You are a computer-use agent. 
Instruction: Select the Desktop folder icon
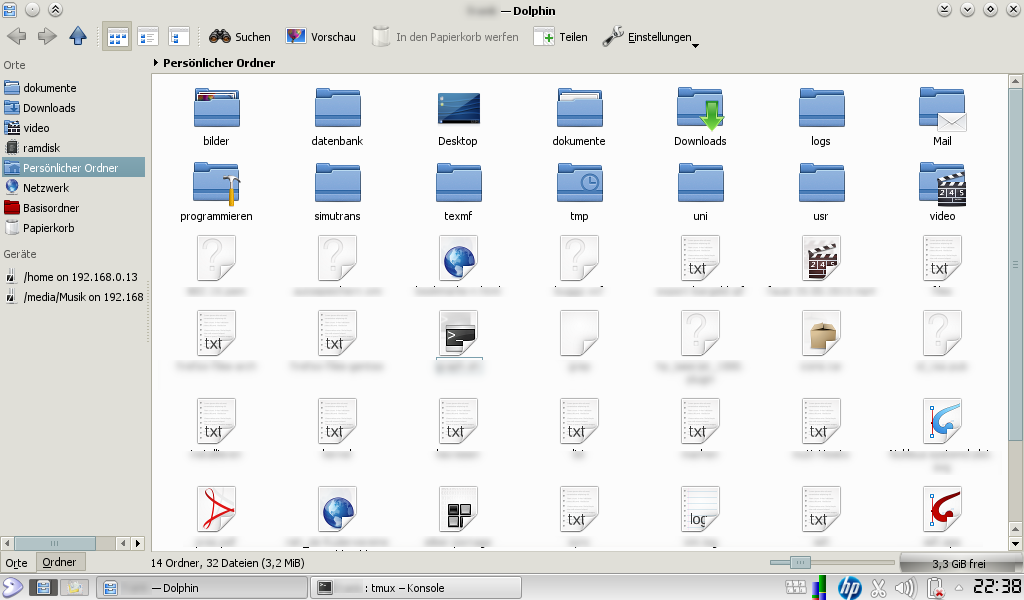[x=458, y=116]
